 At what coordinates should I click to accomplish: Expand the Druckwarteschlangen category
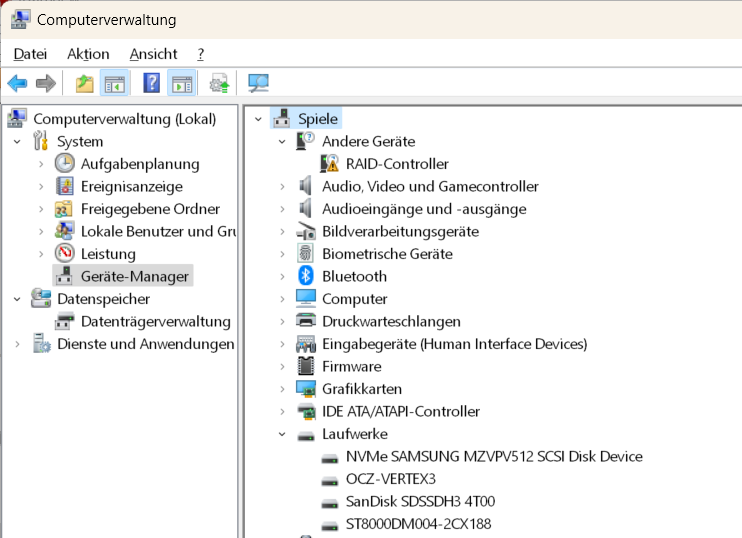click(x=283, y=321)
